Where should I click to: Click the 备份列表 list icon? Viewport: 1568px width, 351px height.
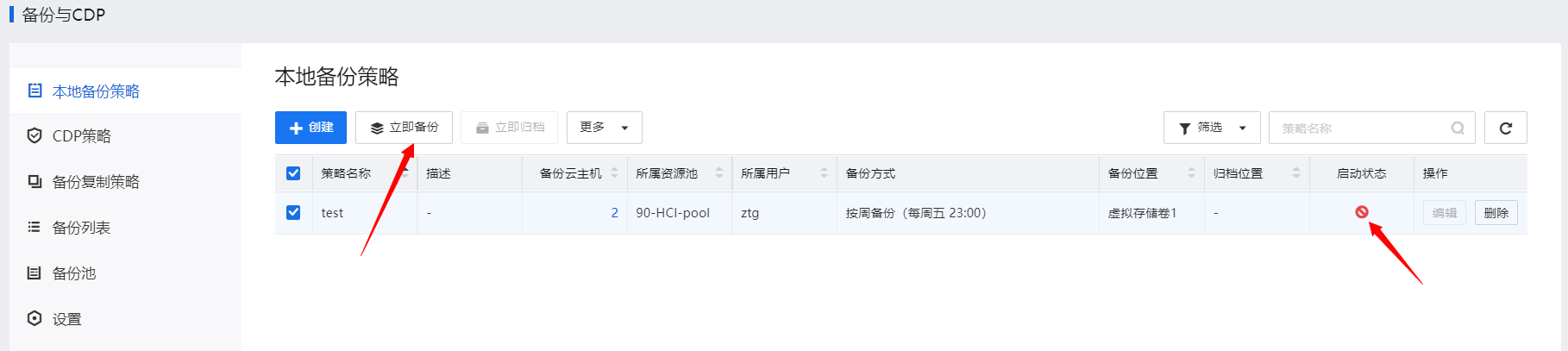(34, 228)
